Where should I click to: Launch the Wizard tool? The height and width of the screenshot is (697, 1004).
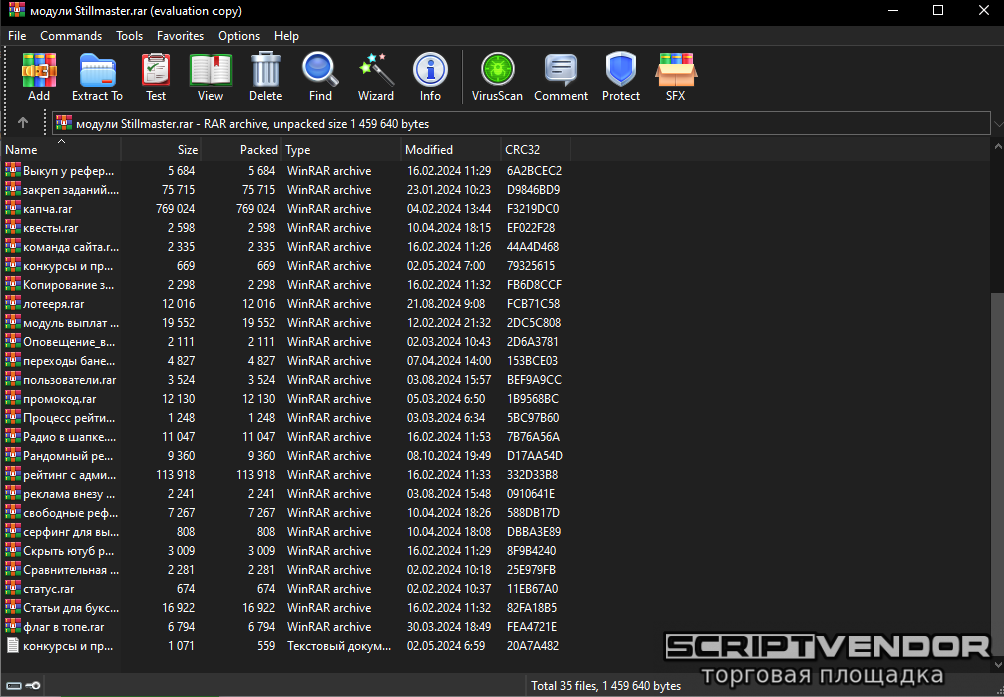(x=376, y=77)
